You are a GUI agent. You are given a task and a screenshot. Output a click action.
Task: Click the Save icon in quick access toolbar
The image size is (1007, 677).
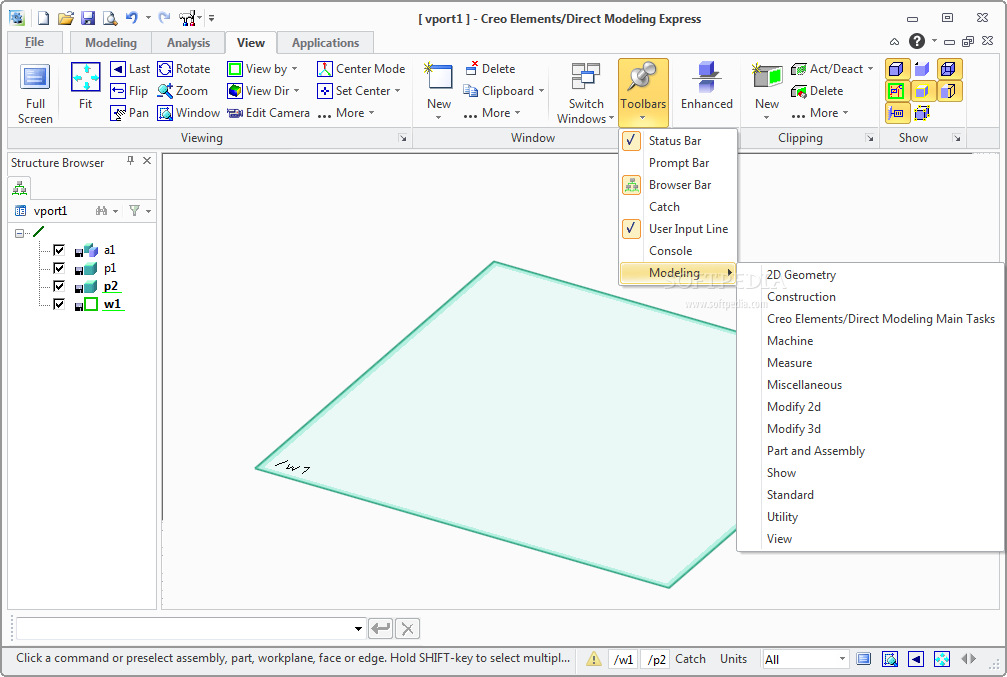88,18
